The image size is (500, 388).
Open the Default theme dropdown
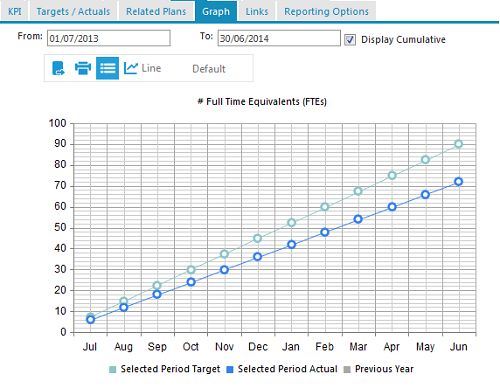pyautogui.click(x=209, y=69)
